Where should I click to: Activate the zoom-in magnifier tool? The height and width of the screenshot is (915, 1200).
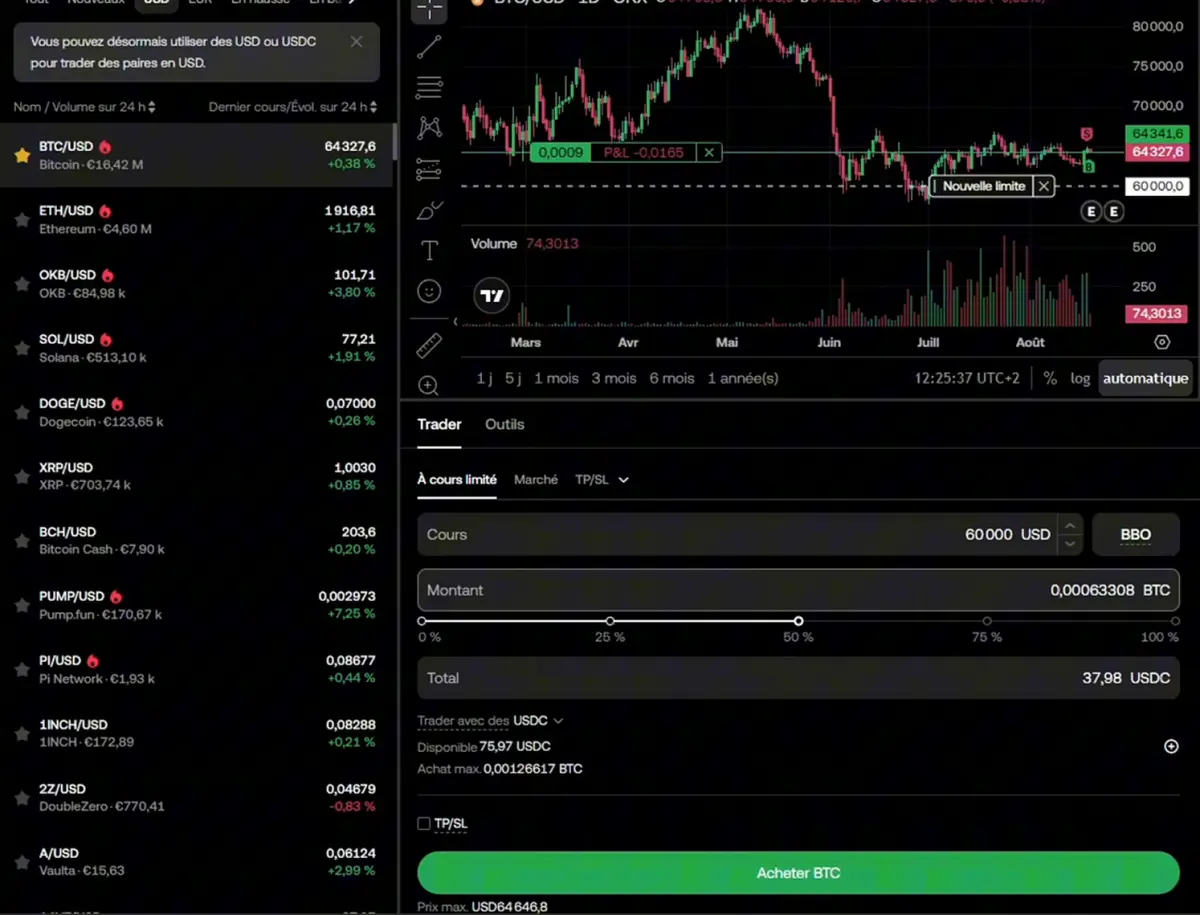(429, 386)
